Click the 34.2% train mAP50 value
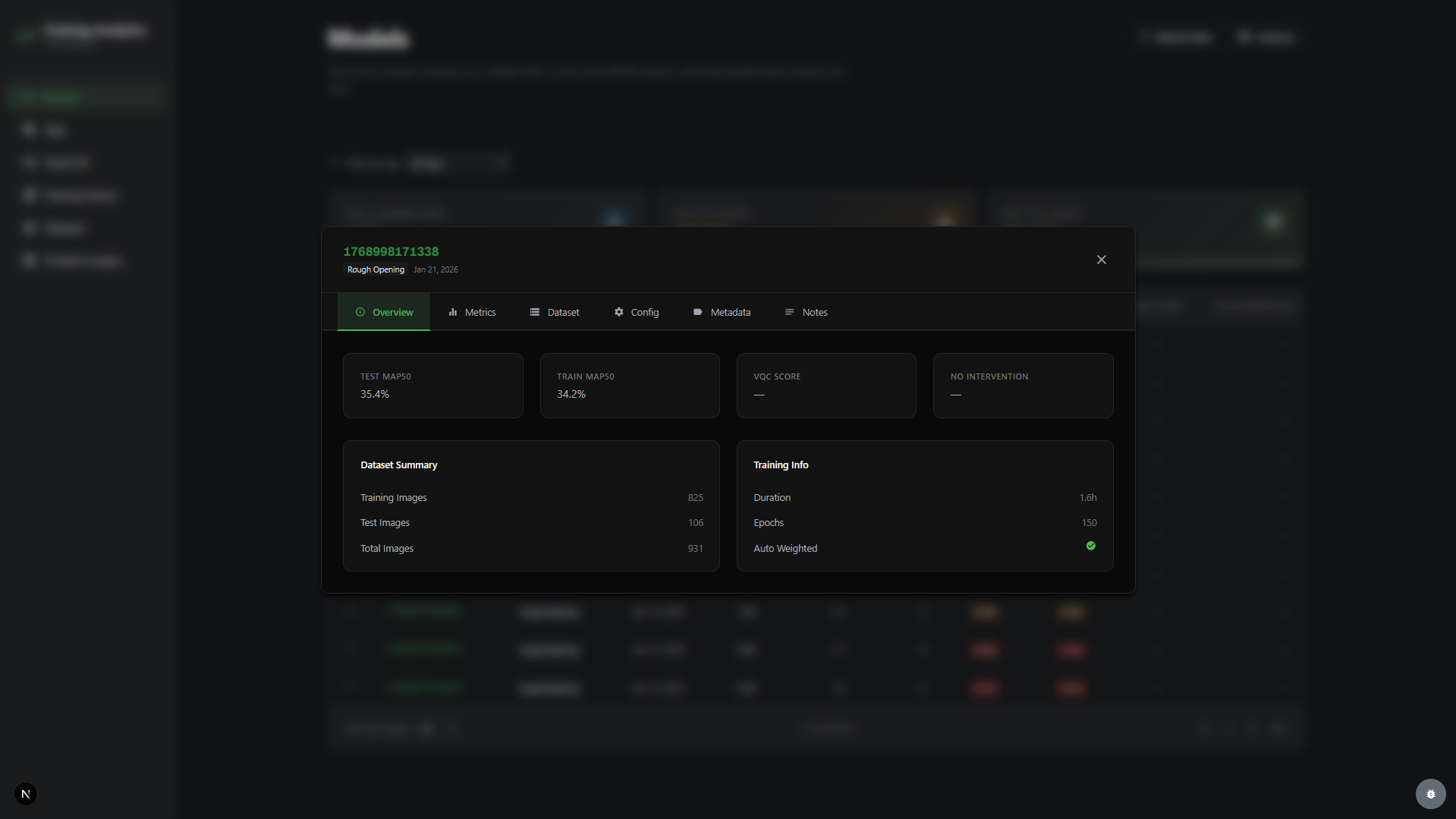1456x819 pixels. coord(571,394)
